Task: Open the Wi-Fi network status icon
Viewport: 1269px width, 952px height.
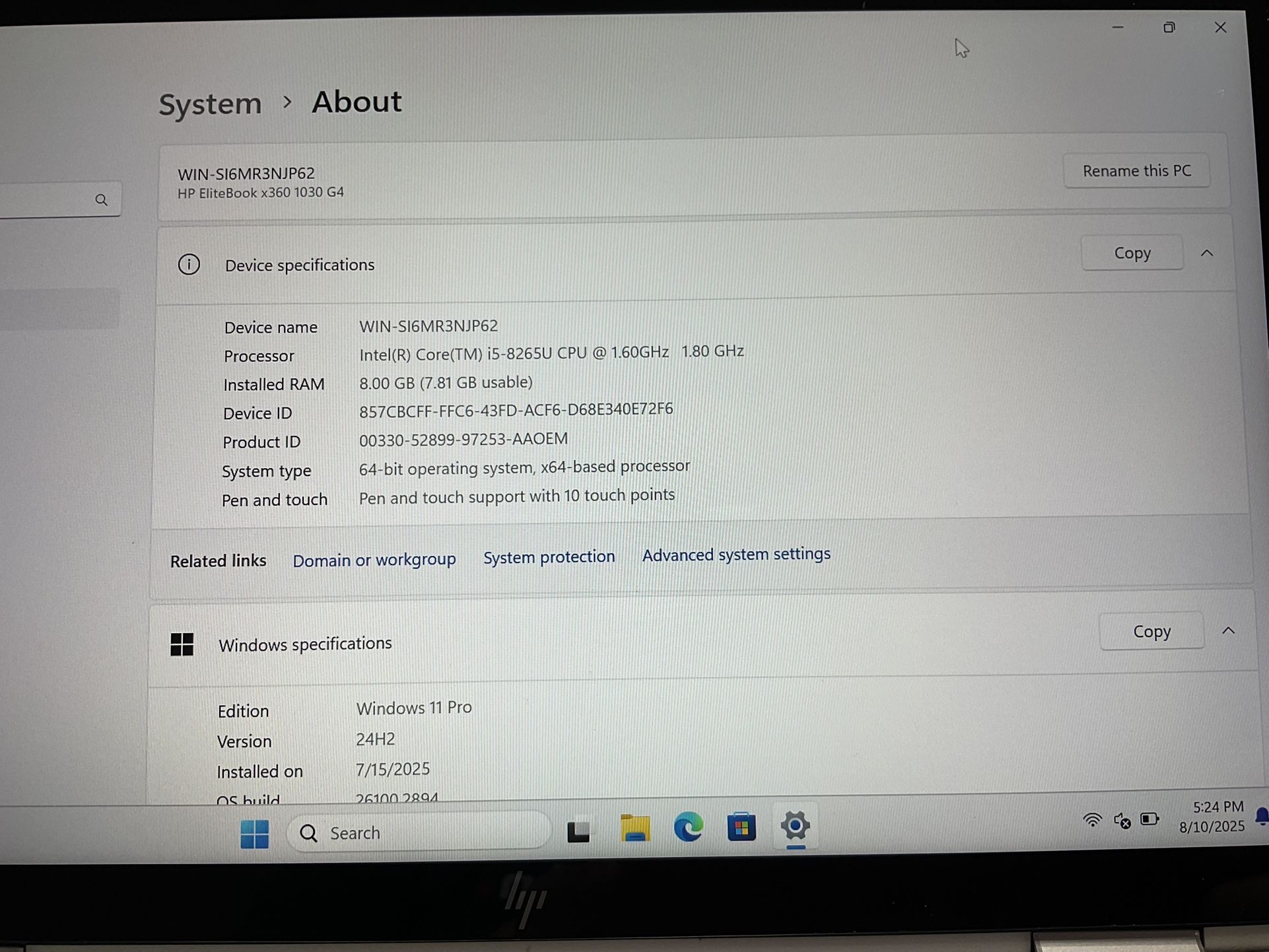Action: (1093, 821)
